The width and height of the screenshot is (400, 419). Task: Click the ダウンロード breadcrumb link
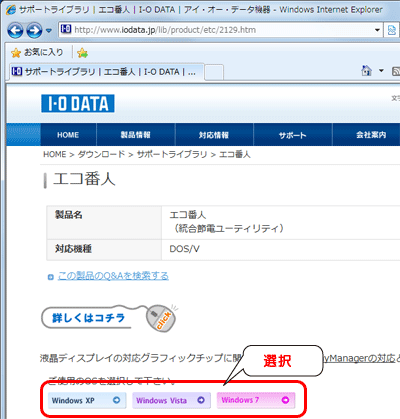(101, 154)
